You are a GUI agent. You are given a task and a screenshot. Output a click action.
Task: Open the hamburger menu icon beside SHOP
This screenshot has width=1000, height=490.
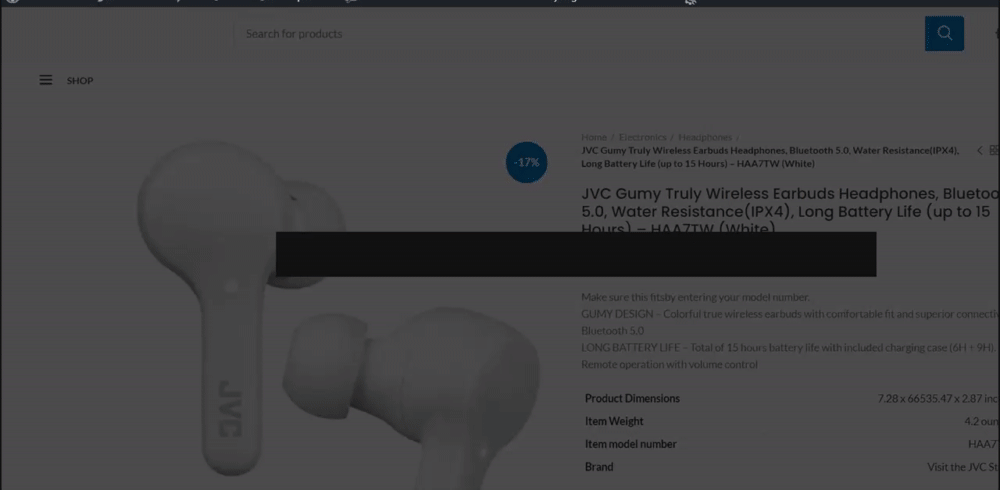(46, 80)
